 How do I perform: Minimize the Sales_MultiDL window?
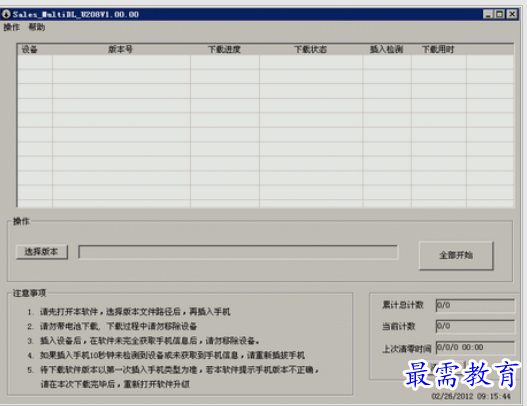click(x=488, y=14)
